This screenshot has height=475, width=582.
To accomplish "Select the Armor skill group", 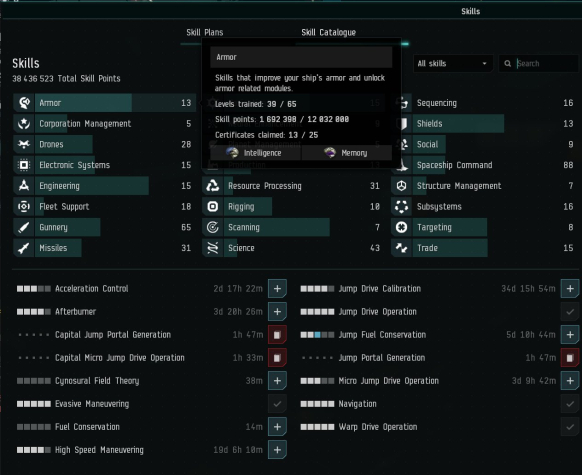I will (x=105, y=103).
